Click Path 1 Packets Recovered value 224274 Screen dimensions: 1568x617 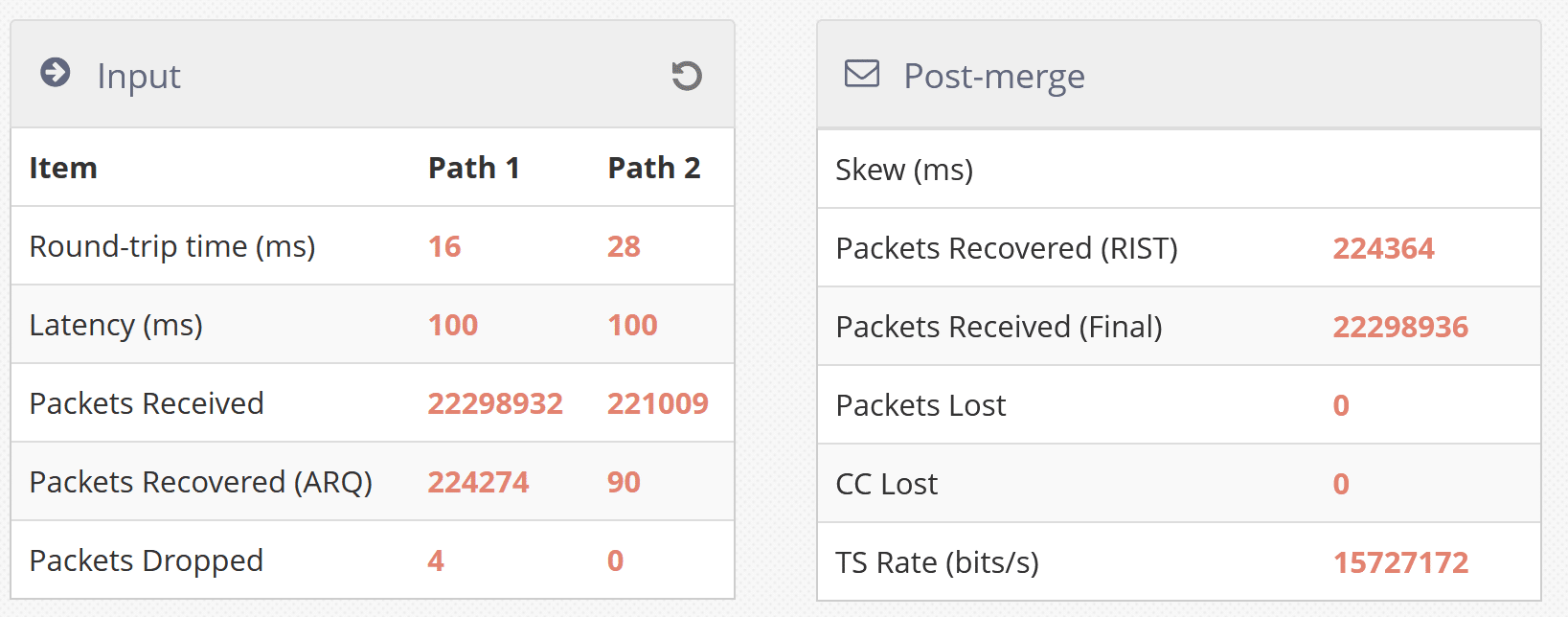pos(478,482)
